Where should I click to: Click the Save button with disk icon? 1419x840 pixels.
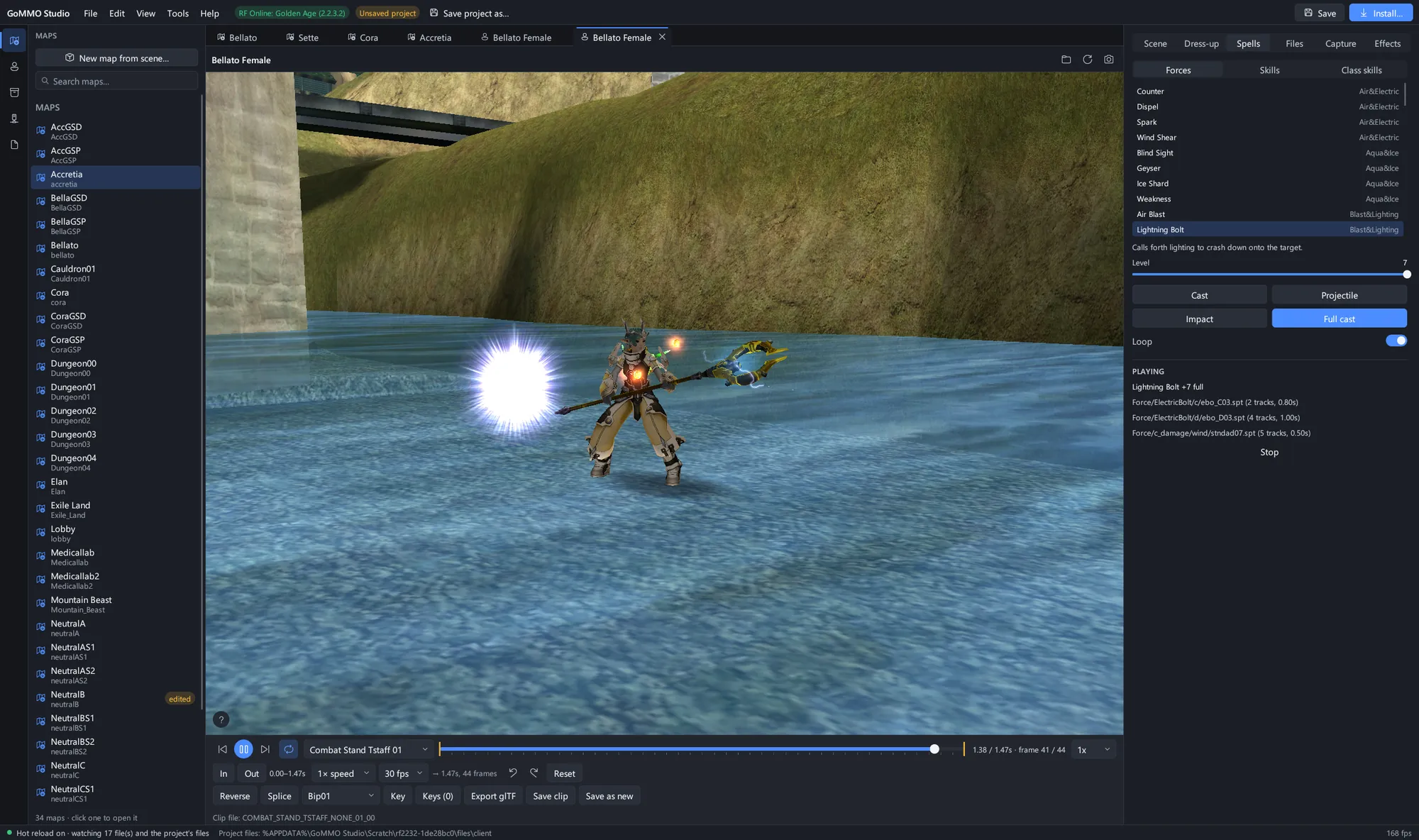click(x=1320, y=13)
